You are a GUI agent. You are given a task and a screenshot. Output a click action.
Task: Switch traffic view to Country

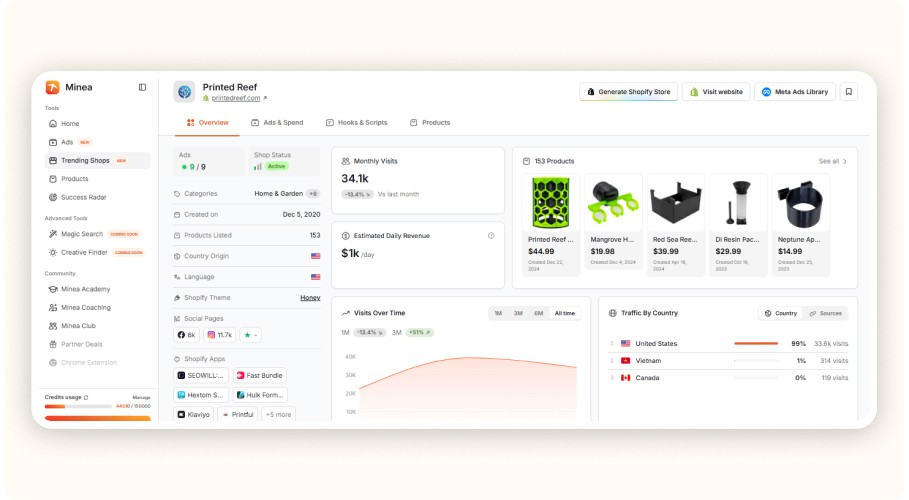(x=780, y=313)
